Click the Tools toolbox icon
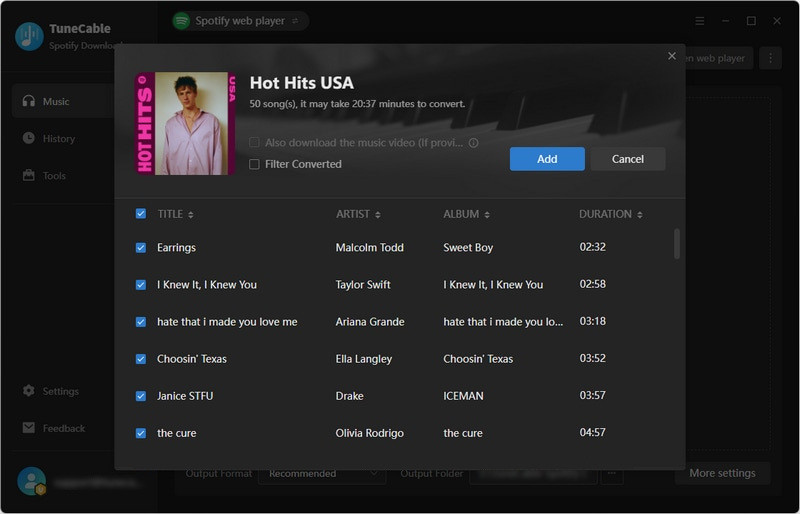This screenshot has height=514, width=800. [29, 176]
